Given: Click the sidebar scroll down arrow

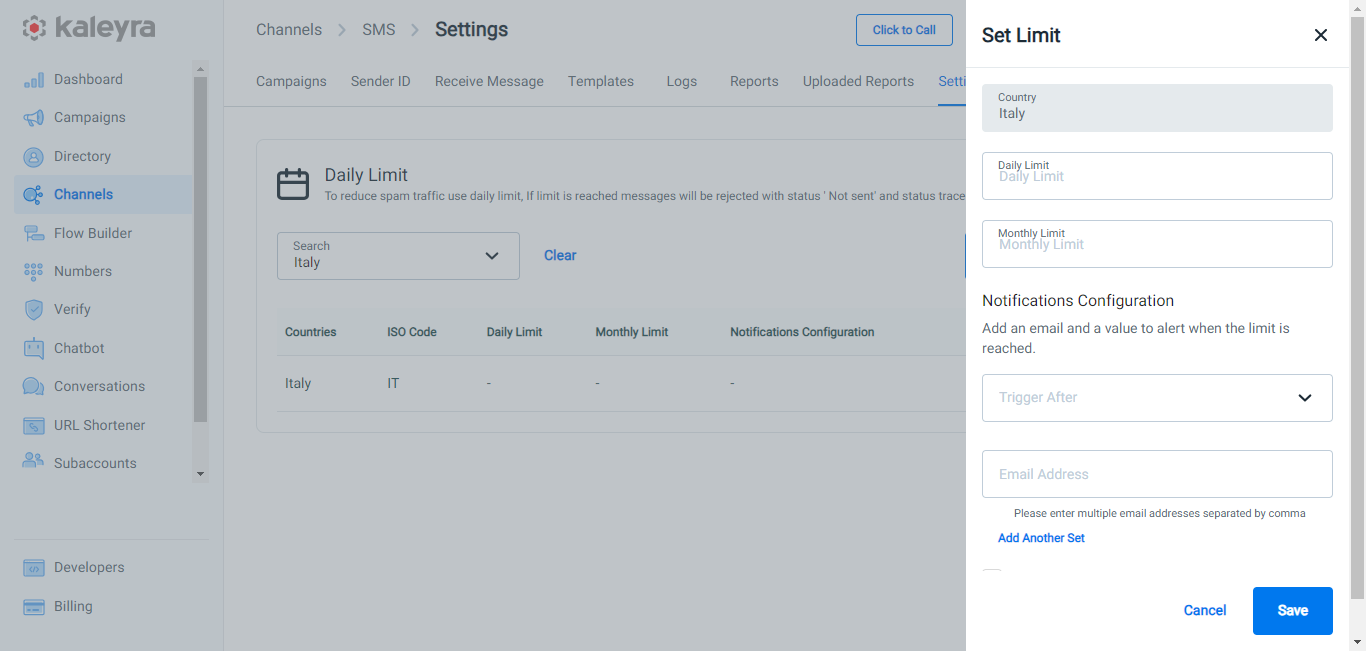Looking at the screenshot, I should coord(200,474).
